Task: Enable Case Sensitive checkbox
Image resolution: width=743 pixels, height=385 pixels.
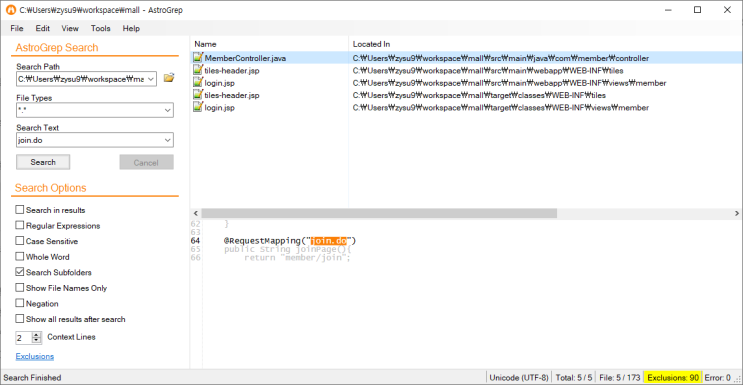Action: click(19, 241)
